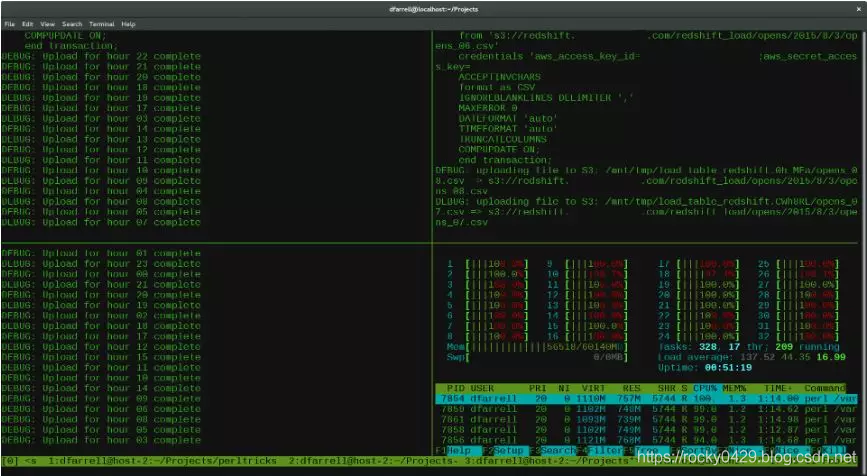Click 'Upload for hour 06 complete' line
This screenshot has width=867, height=476.
(x=101, y=409)
